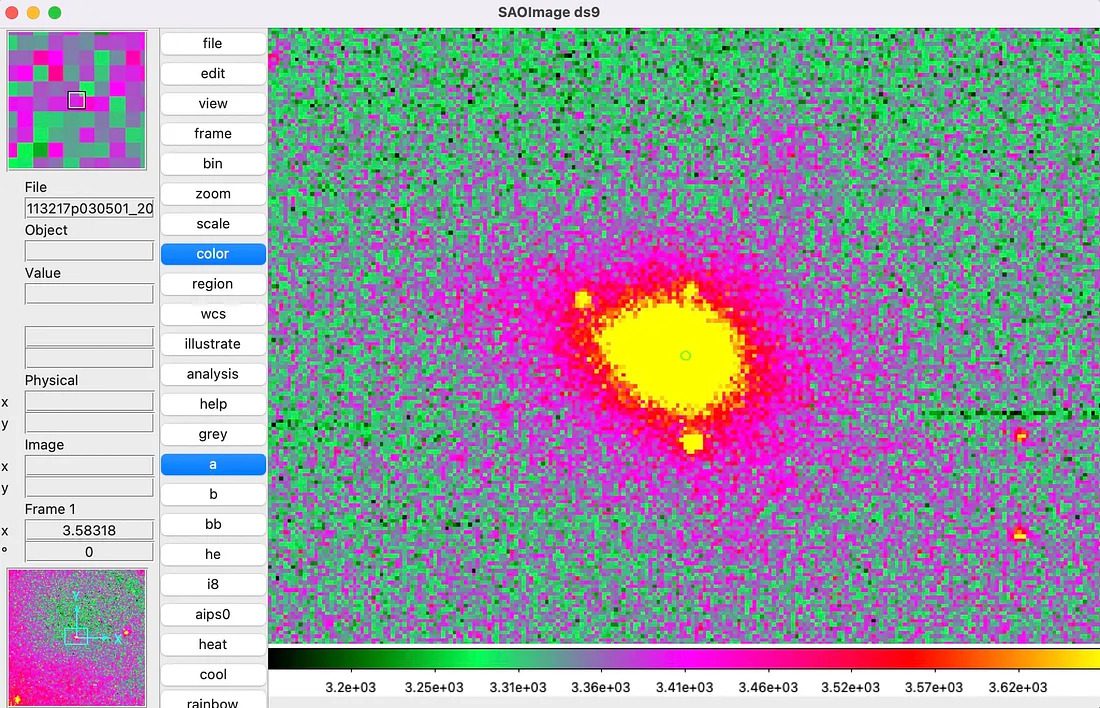Viewport: 1100px width, 708px height.
Task: Apply the rainbow colormap
Action: 213,701
